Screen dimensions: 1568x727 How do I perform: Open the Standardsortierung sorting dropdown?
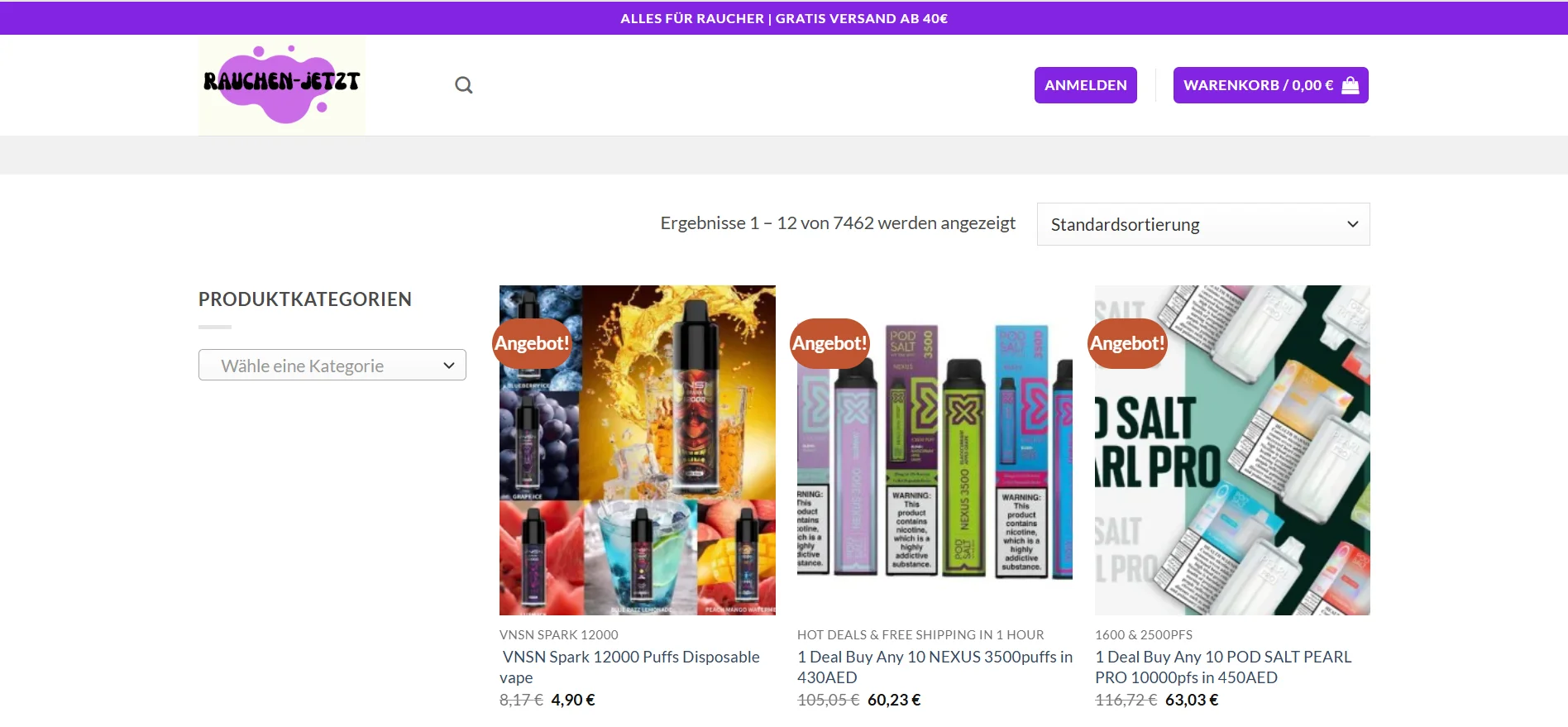pyautogui.click(x=1203, y=224)
